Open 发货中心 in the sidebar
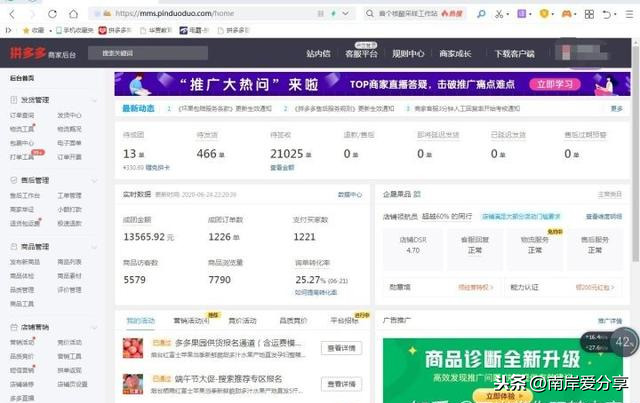 tap(69, 116)
